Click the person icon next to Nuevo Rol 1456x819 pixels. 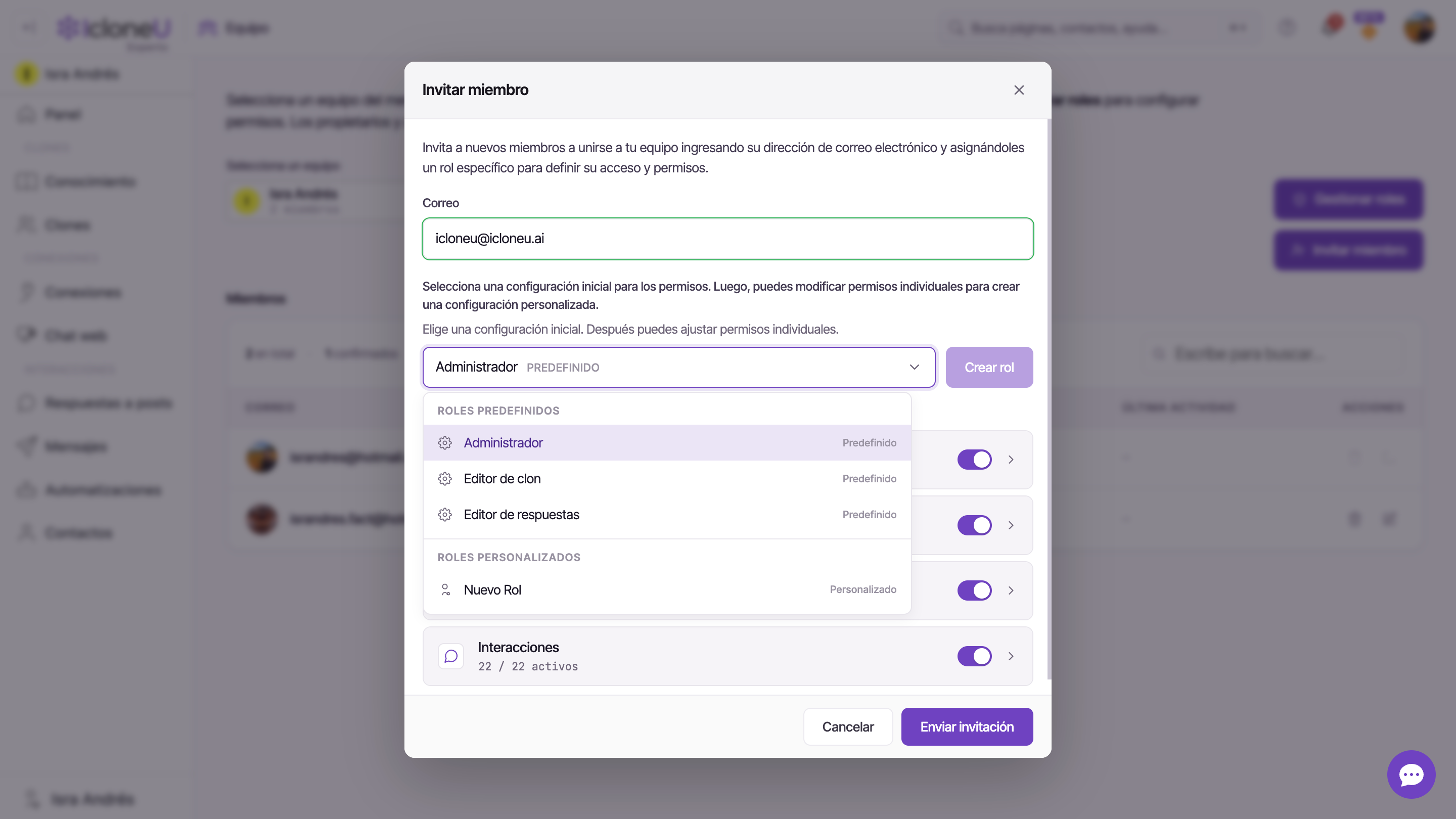tap(445, 589)
